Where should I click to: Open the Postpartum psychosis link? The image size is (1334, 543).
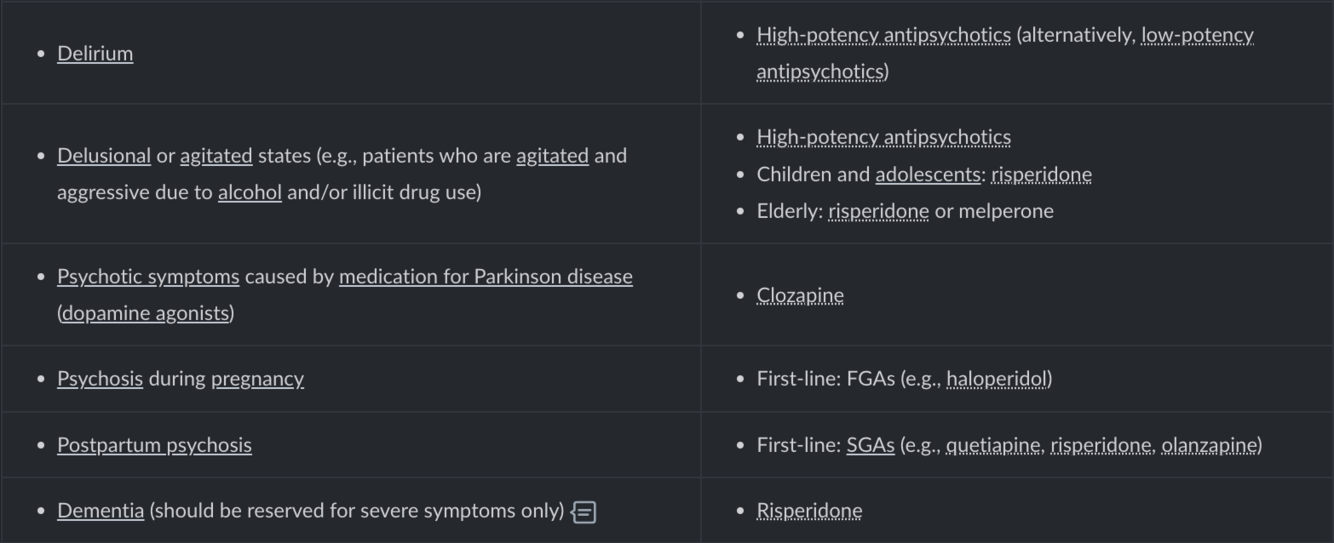click(x=154, y=445)
